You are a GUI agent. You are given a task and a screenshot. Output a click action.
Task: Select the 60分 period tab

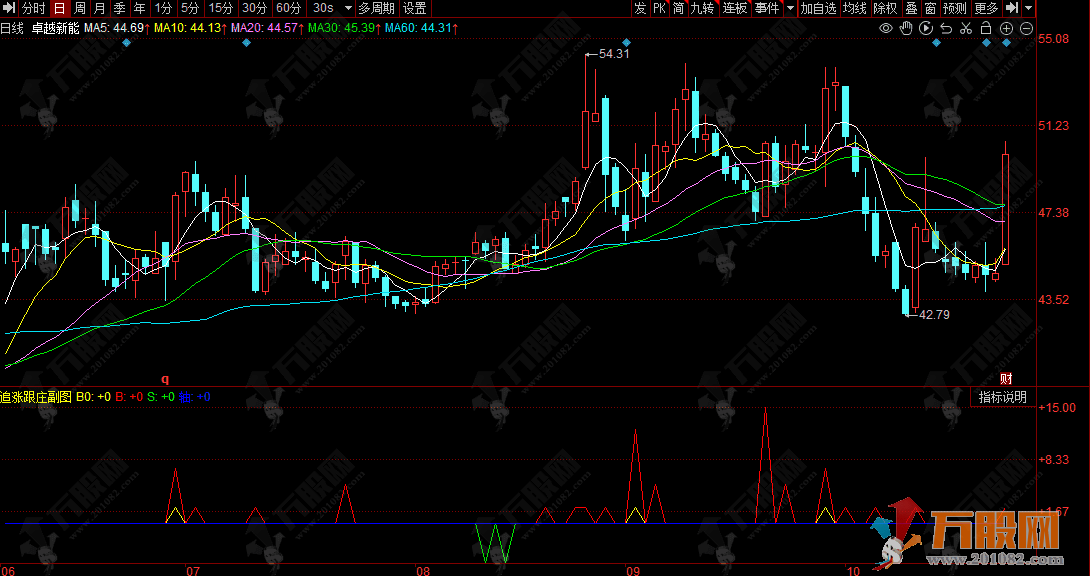[x=288, y=8]
